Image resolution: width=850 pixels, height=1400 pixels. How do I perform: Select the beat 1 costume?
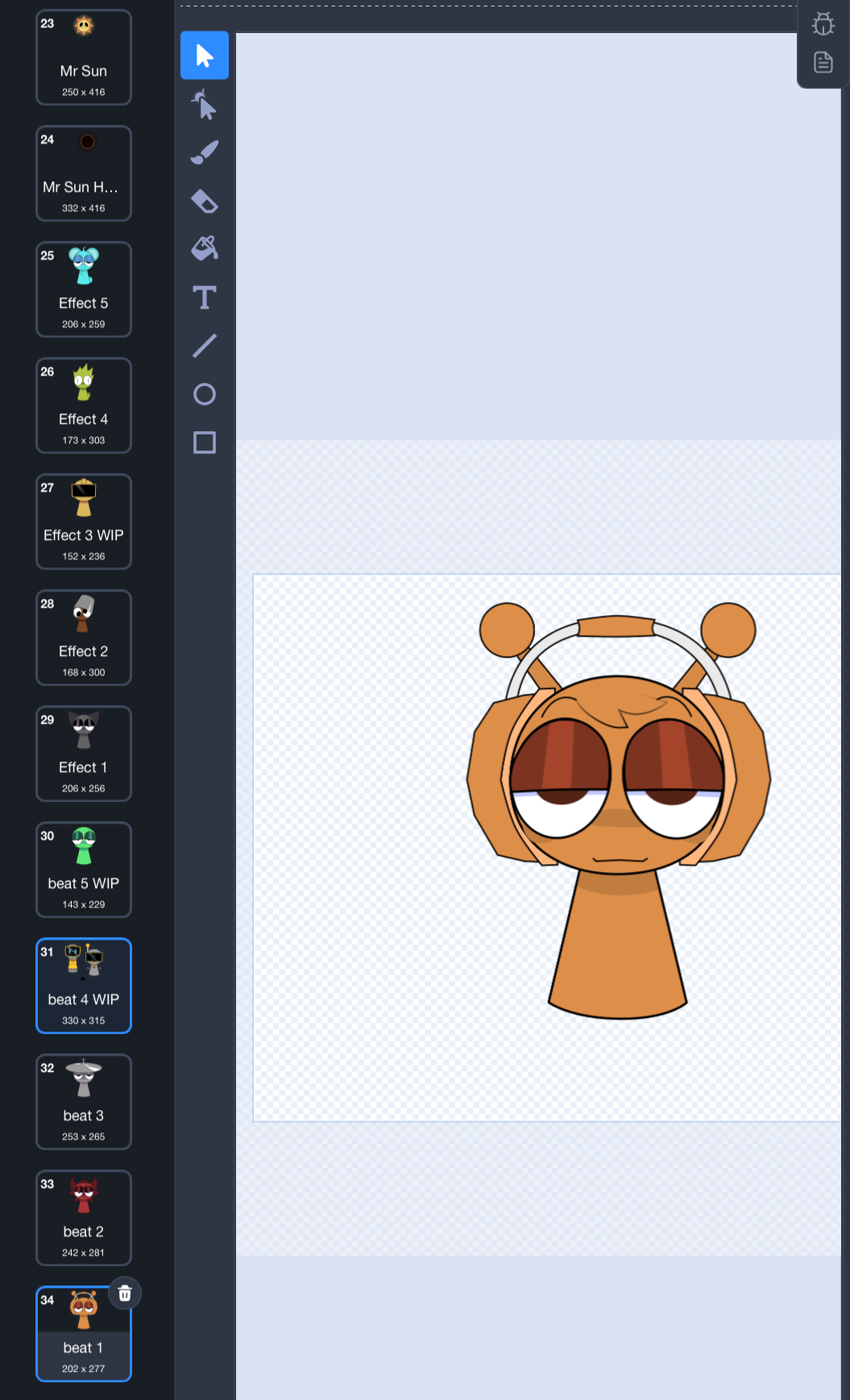coord(84,1334)
